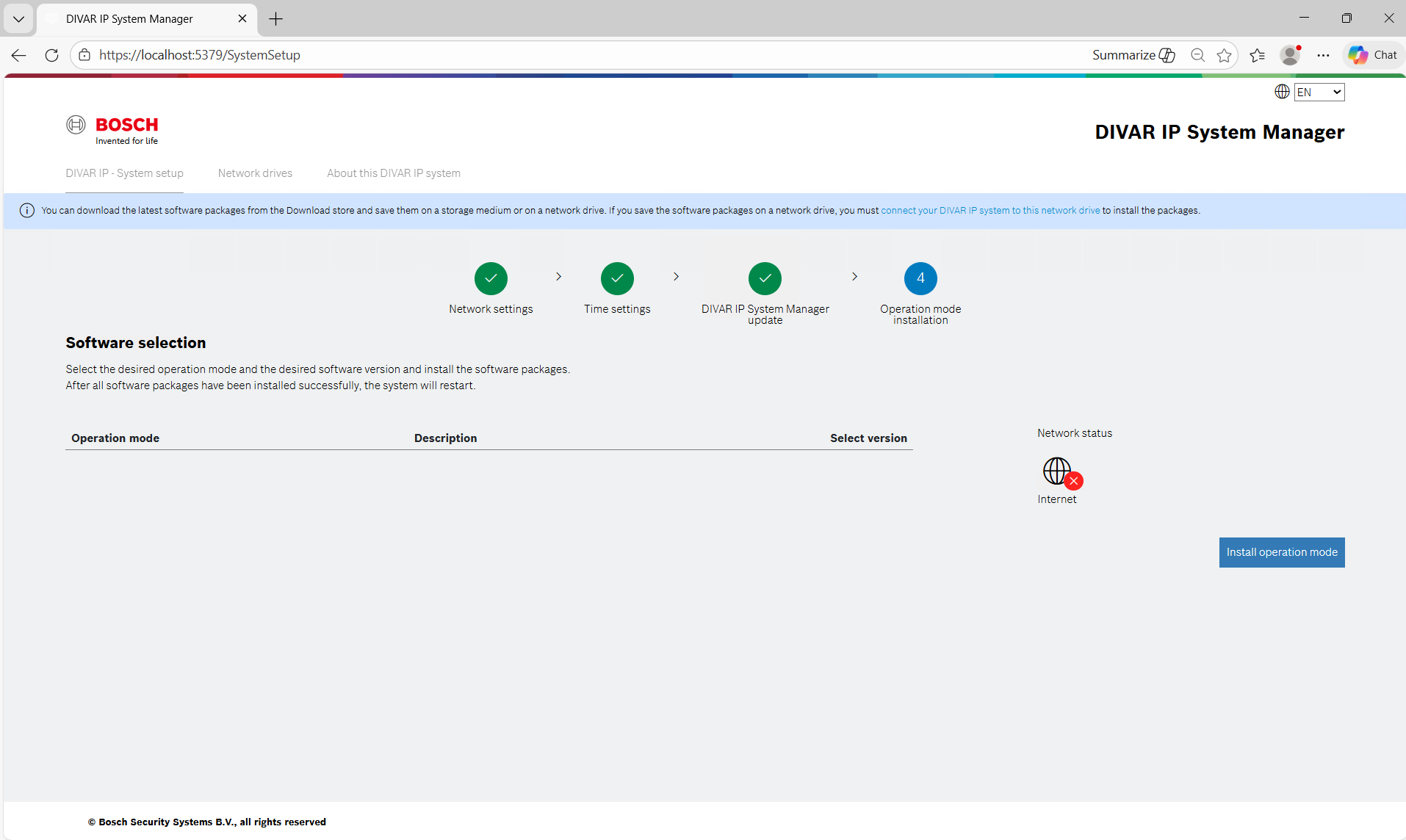Click the Time settings green checkmark step

(x=617, y=278)
